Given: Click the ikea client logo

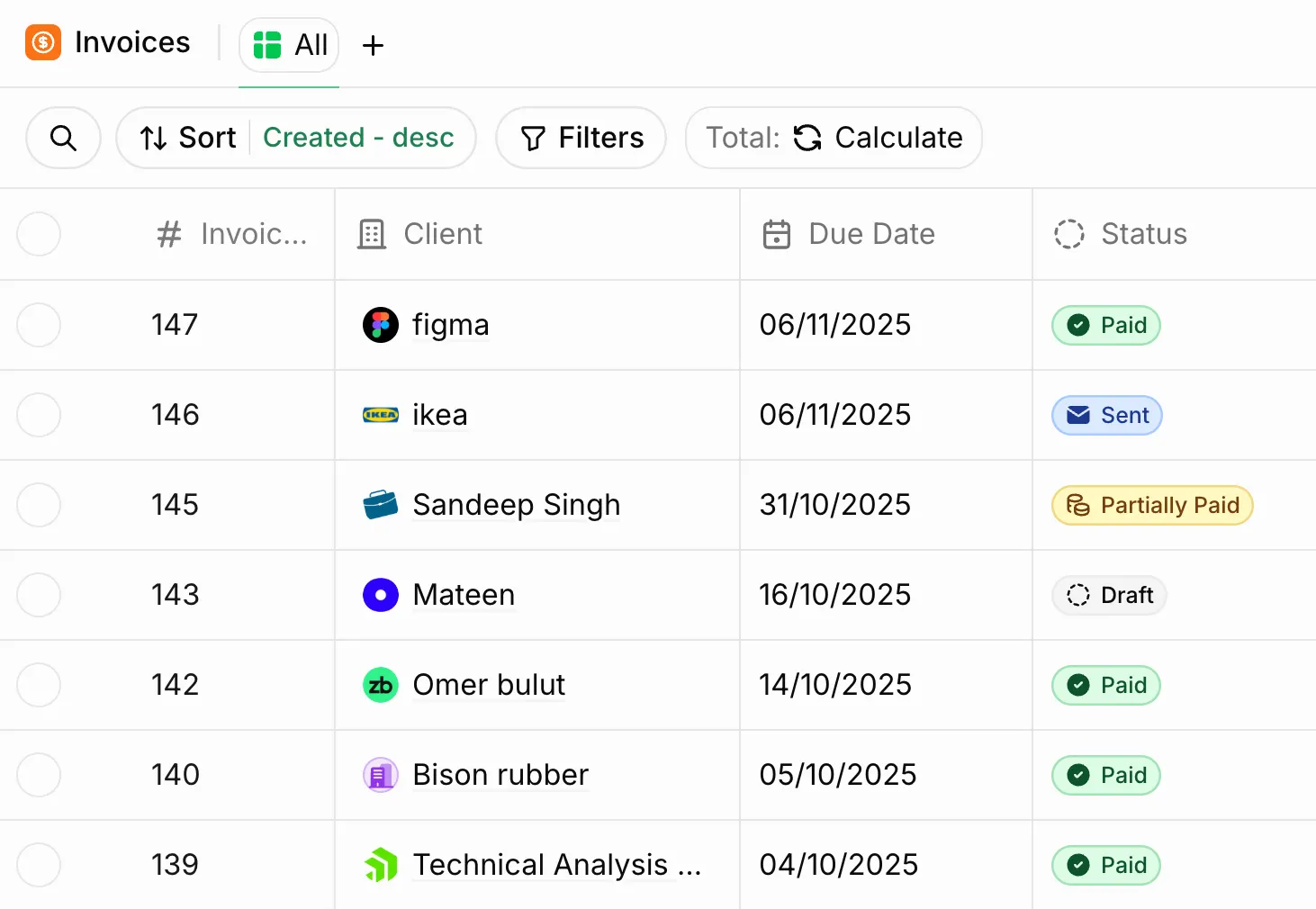Looking at the screenshot, I should 381,415.
